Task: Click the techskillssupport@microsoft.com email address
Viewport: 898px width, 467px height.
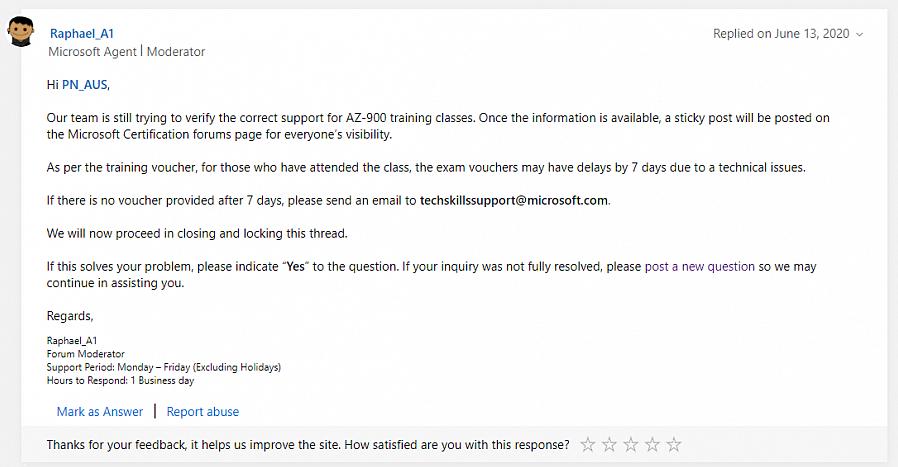Action: coord(514,200)
